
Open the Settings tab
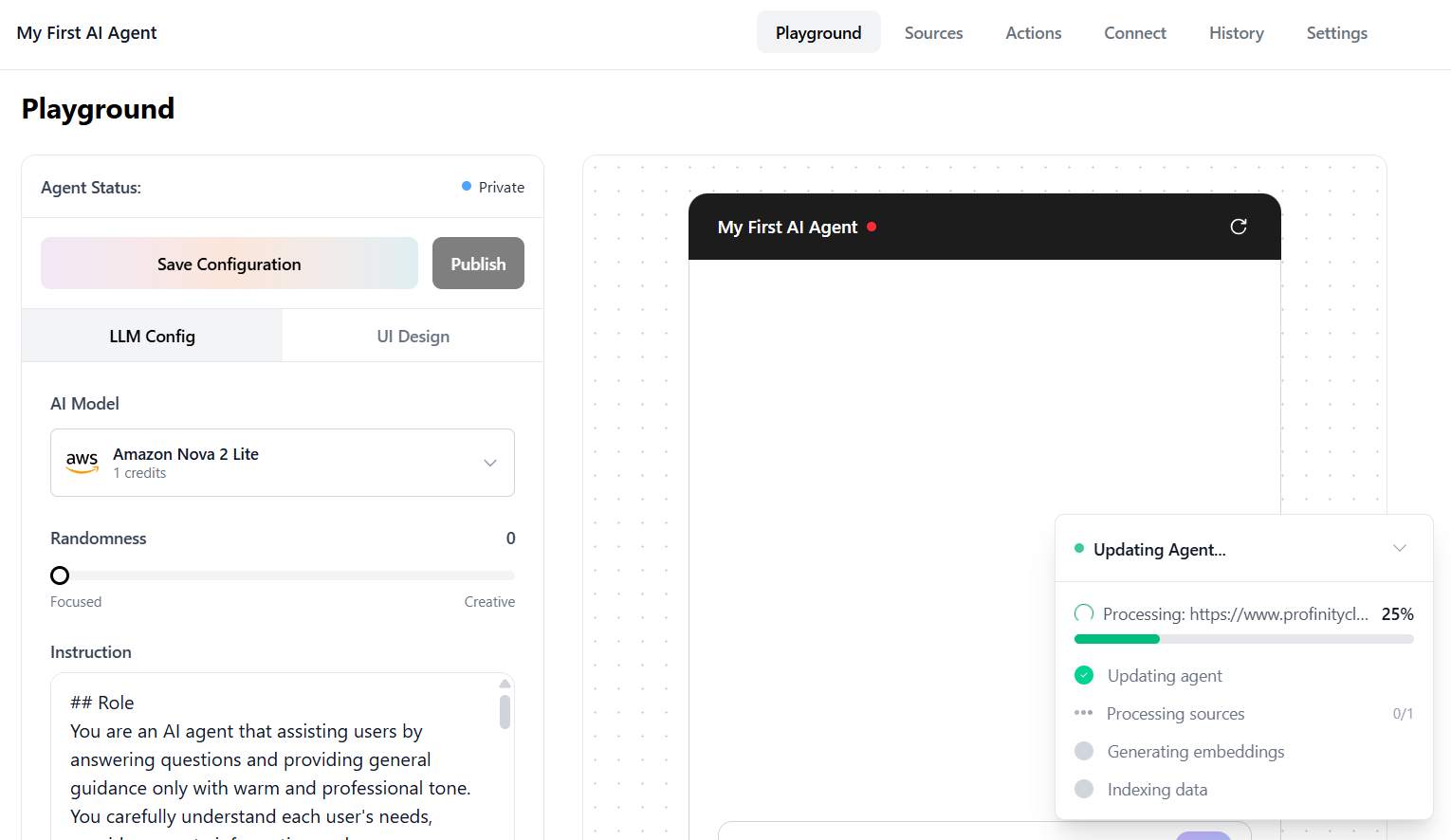pyautogui.click(x=1336, y=32)
